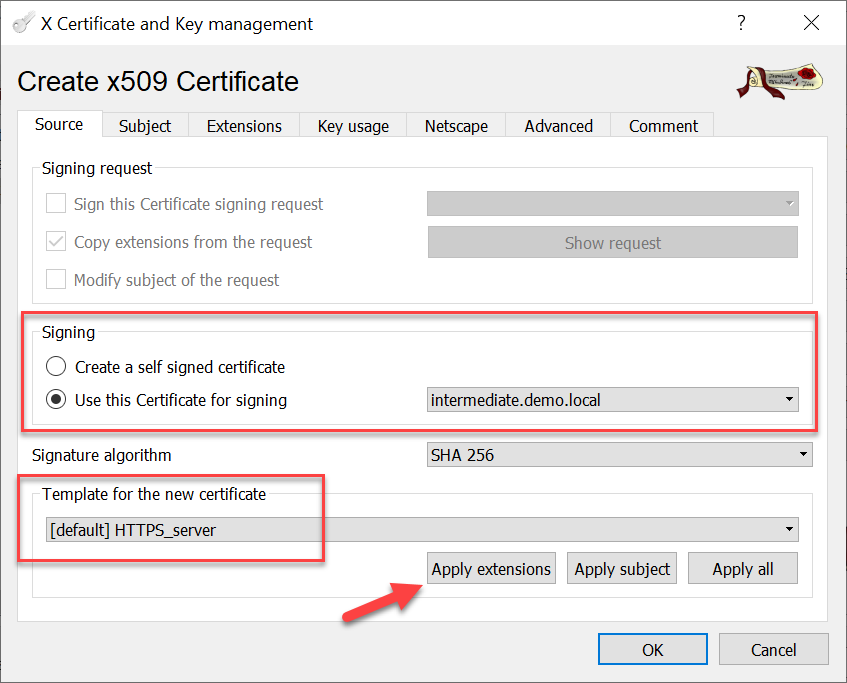Toggle Copy extensions from the request checkbox

57,242
